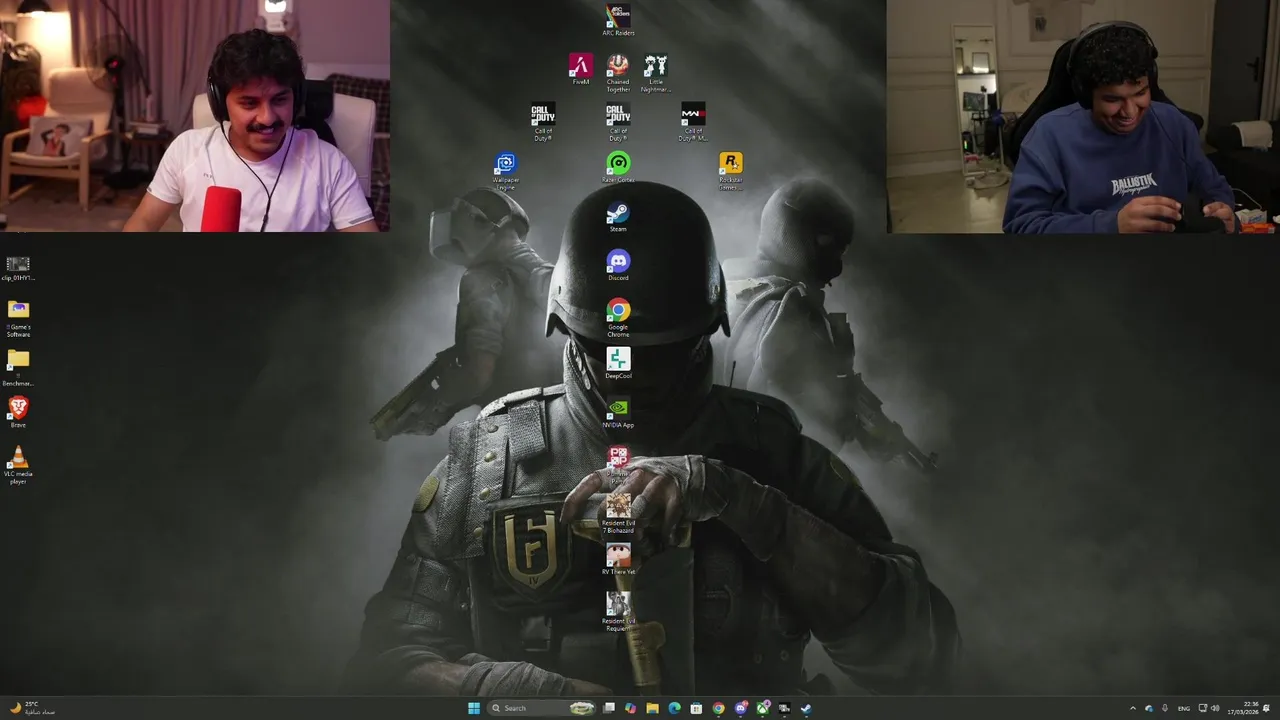This screenshot has height=720, width=1280.
Task: Open Resident Evil 7 Biohazard shortcut
Action: coord(618,514)
